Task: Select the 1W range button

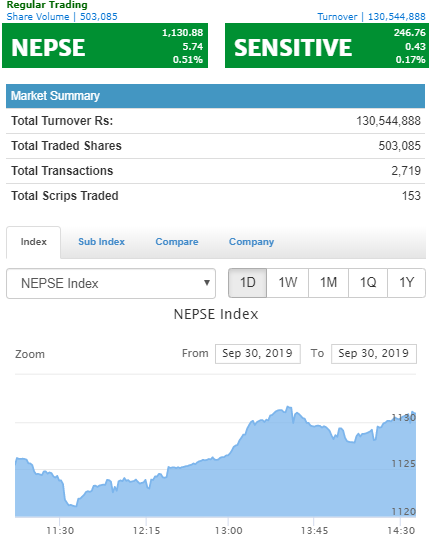Action: [287, 283]
